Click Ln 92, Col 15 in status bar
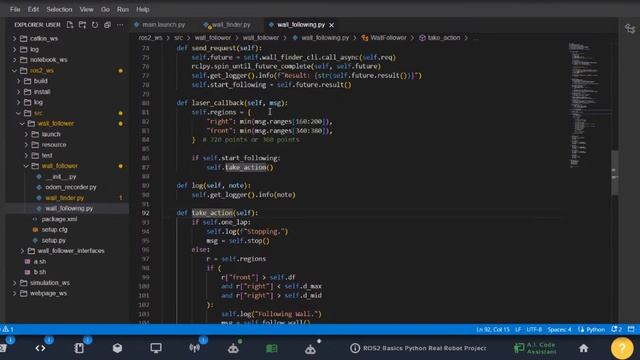The height and width of the screenshot is (360, 640). (493, 329)
